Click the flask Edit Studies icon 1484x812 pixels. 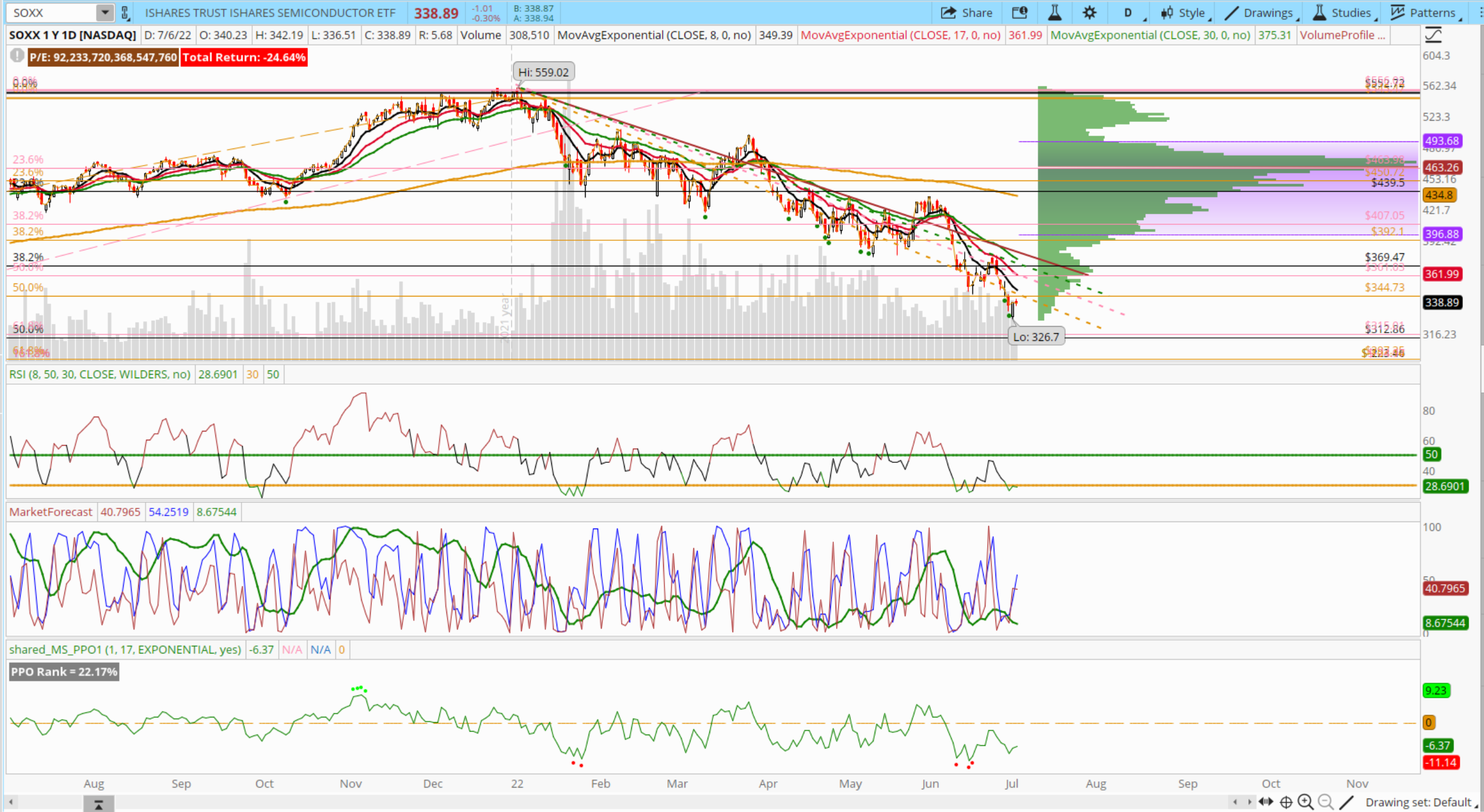click(1055, 13)
